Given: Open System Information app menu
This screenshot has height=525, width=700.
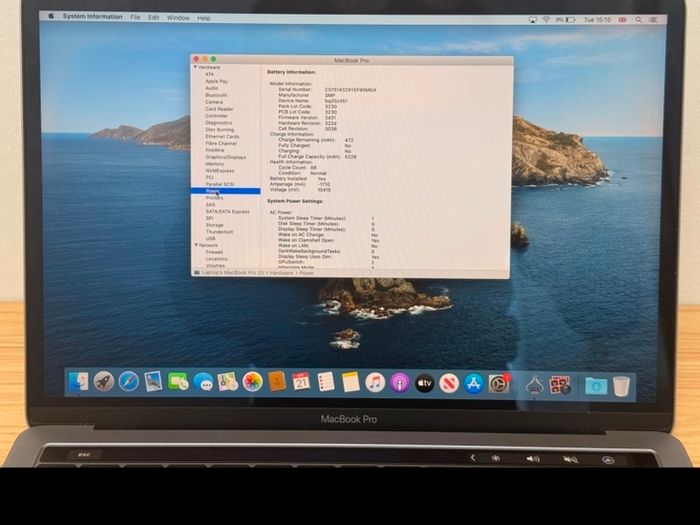Looking at the screenshot, I should click(92, 17).
